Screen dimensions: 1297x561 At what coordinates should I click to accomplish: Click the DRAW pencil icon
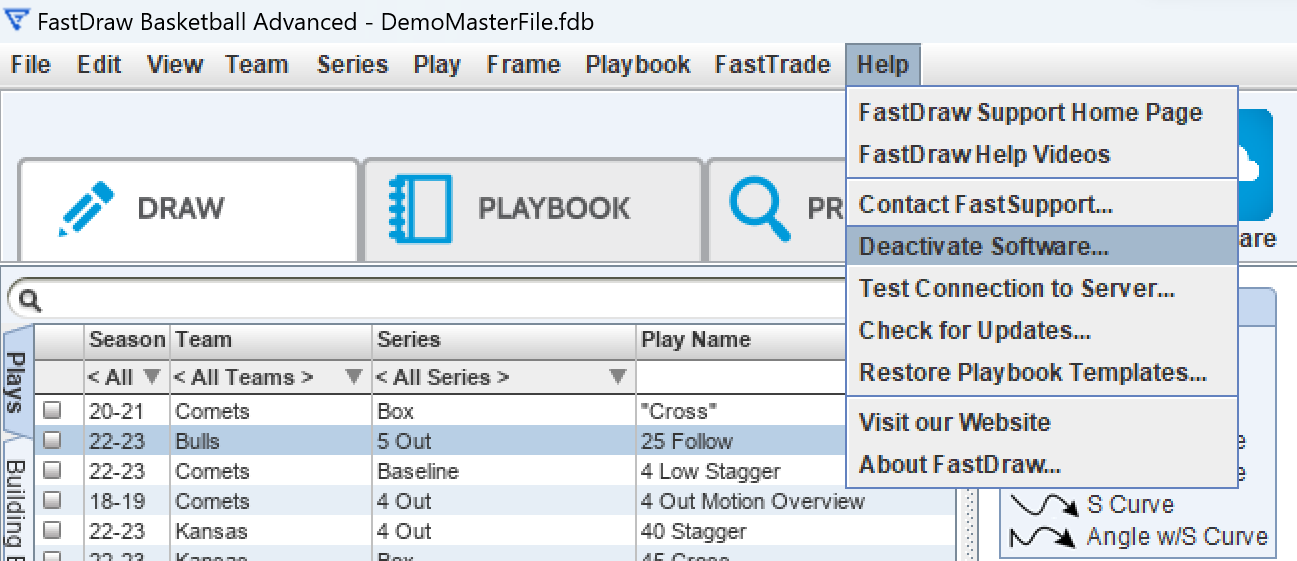[87, 209]
